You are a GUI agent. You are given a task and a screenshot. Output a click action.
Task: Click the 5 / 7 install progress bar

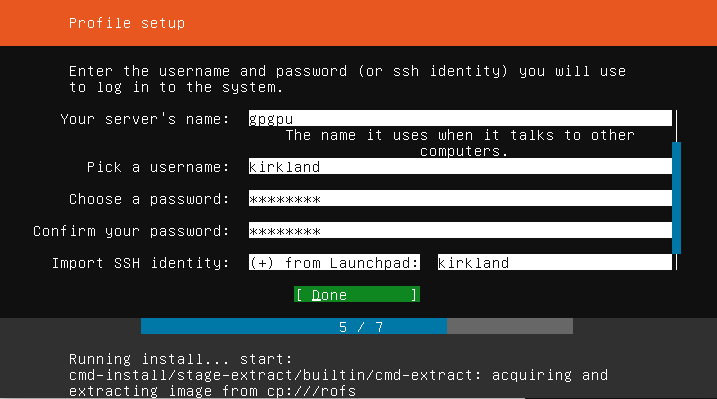(357, 326)
